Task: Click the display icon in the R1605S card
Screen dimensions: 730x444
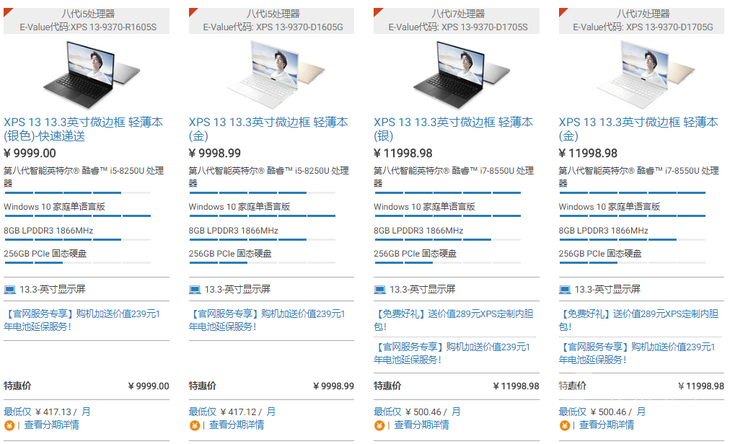Action: [10, 290]
